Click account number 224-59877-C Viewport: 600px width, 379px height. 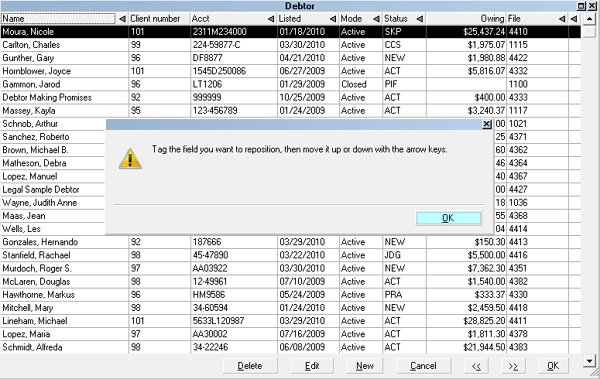[217, 45]
